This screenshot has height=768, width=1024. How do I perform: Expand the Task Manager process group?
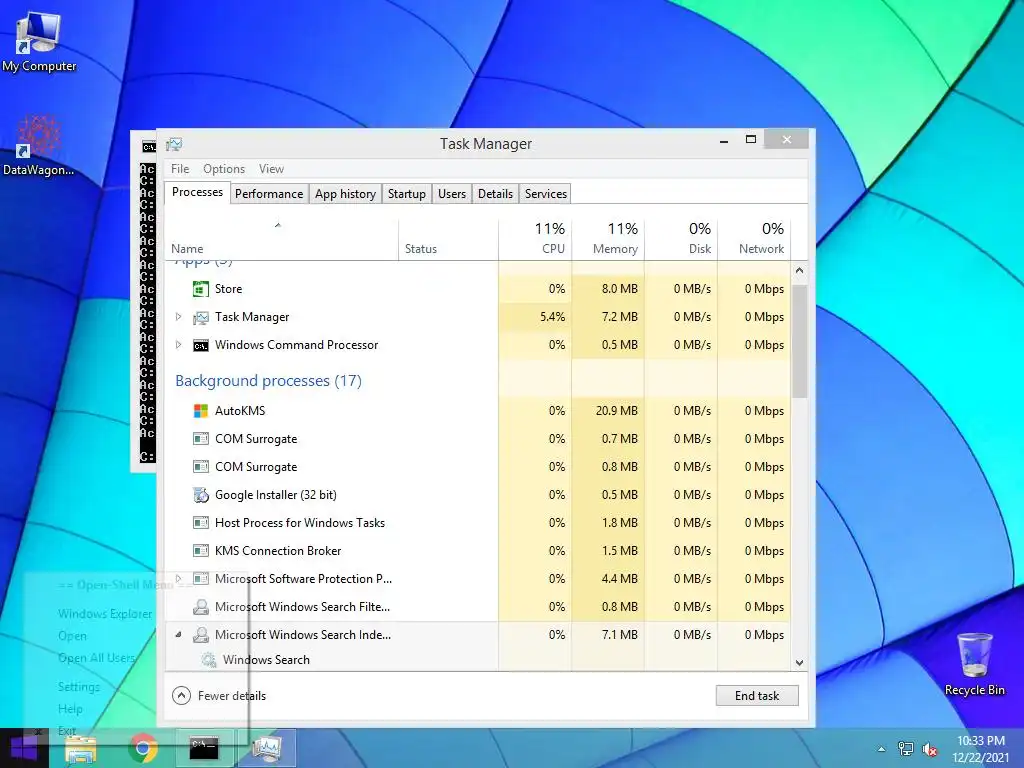point(178,317)
